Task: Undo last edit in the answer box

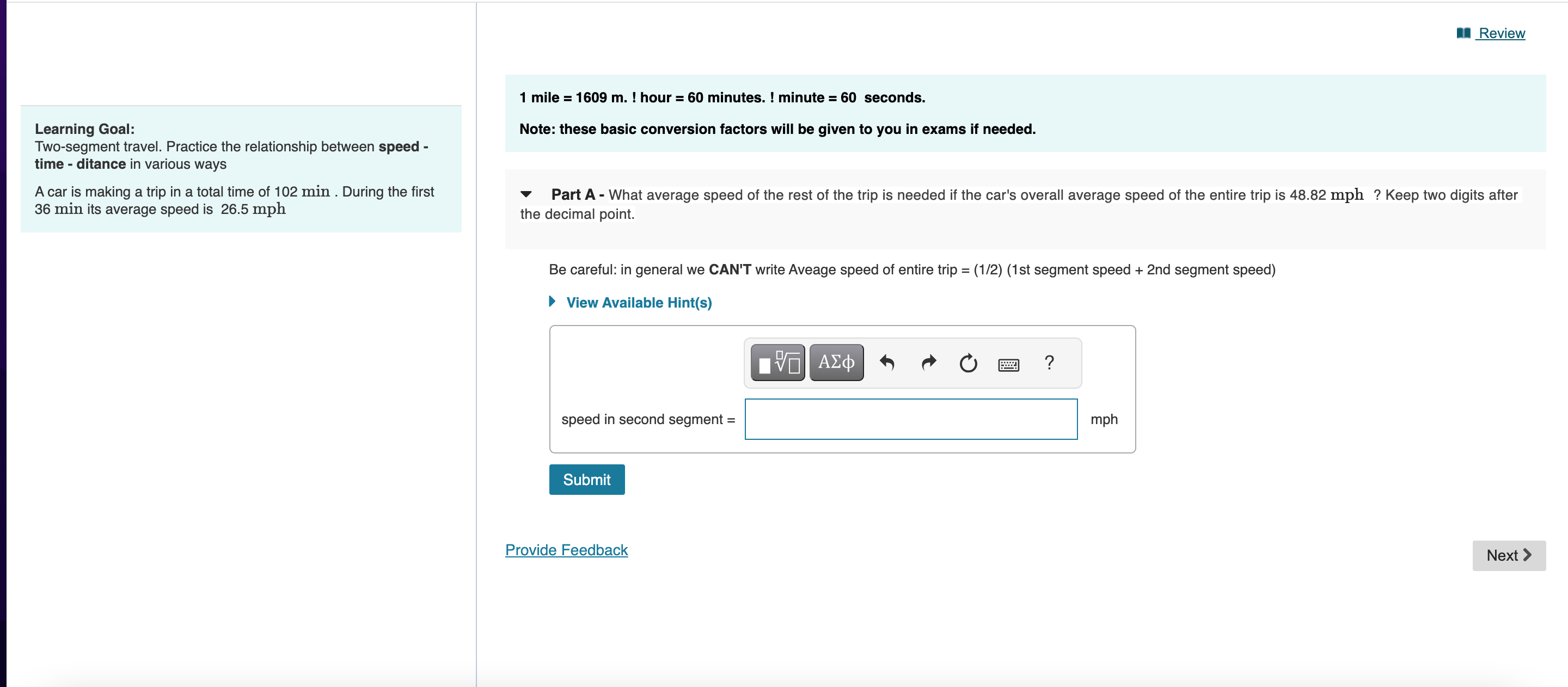Action: pos(887,363)
